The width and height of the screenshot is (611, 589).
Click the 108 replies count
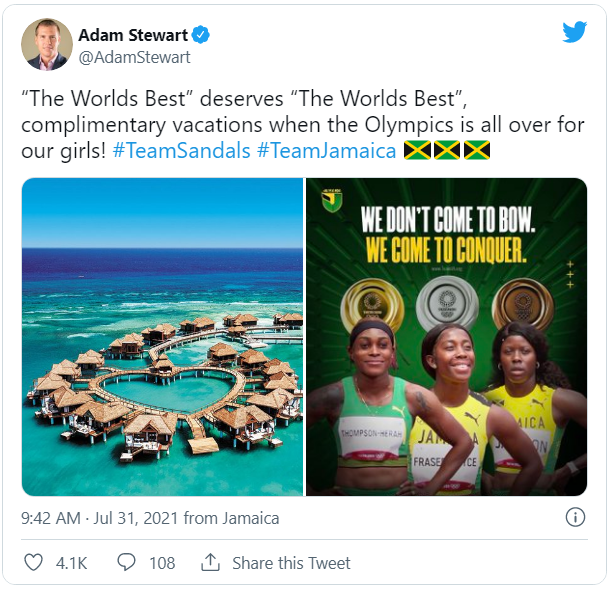click(x=162, y=563)
